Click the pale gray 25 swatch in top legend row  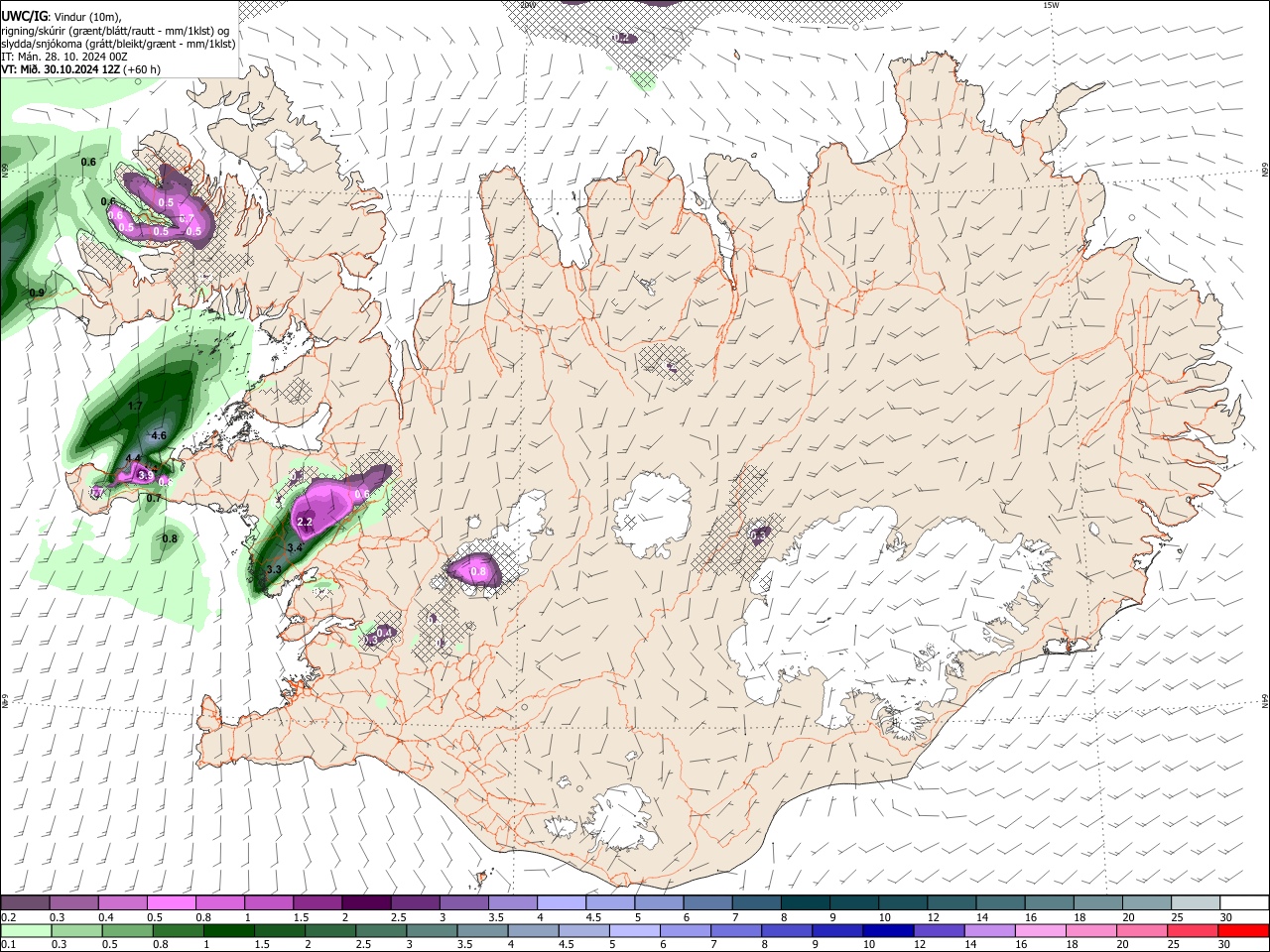pyautogui.click(x=1197, y=903)
